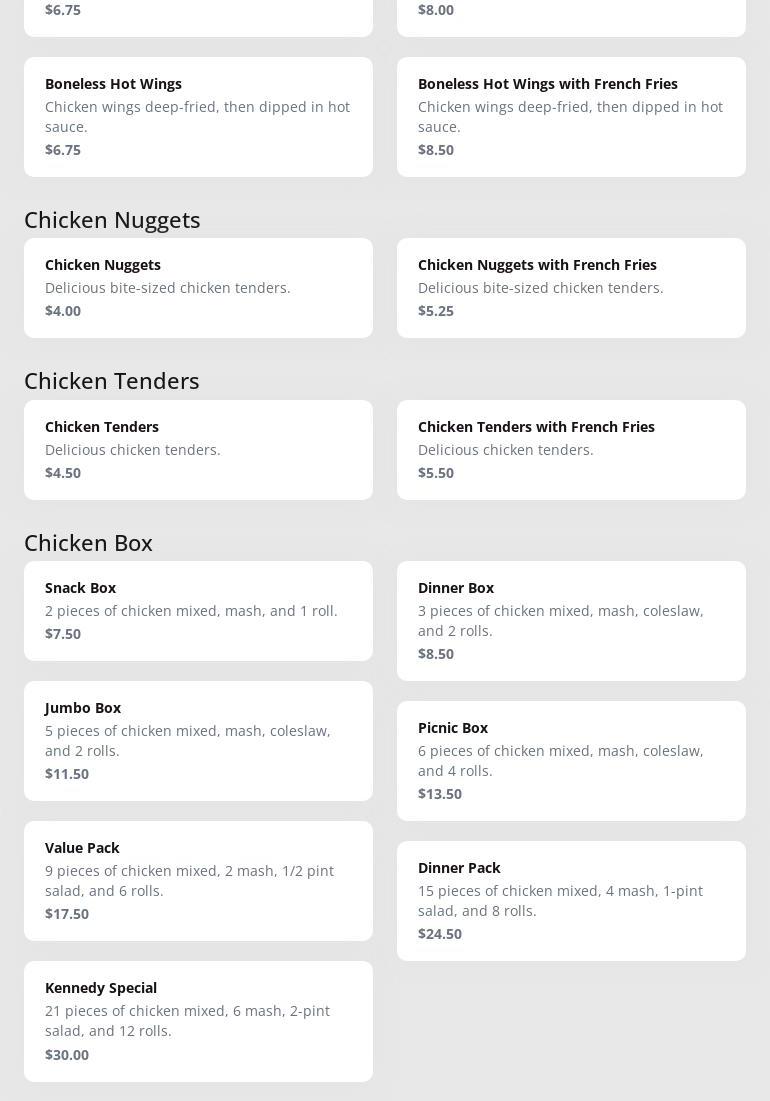Click the Chicken Tenders section heading

(x=112, y=381)
